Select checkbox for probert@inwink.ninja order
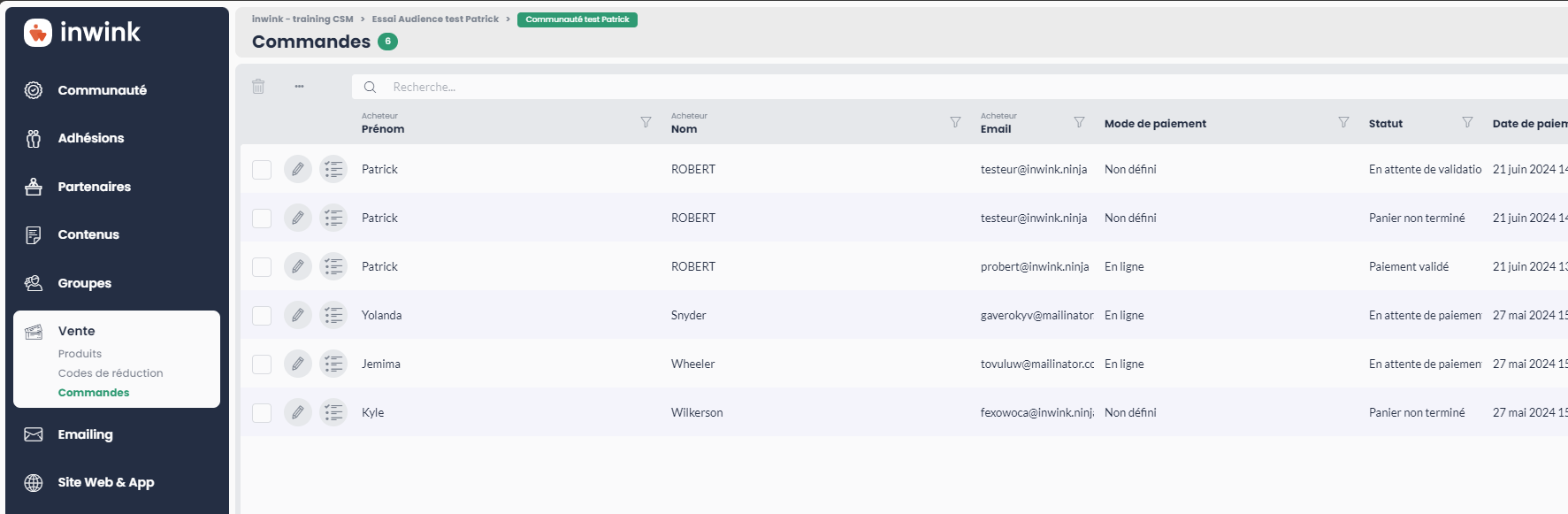The height and width of the screenshot is (514, 1568). [x=262, y=266]
